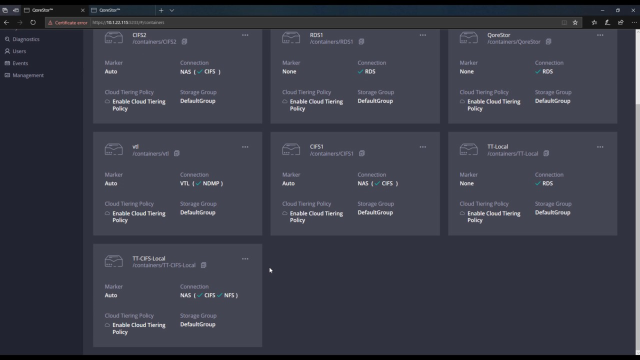
Task: Copy the /containers/RDS1 path
Action: click(x=362, y=42)
